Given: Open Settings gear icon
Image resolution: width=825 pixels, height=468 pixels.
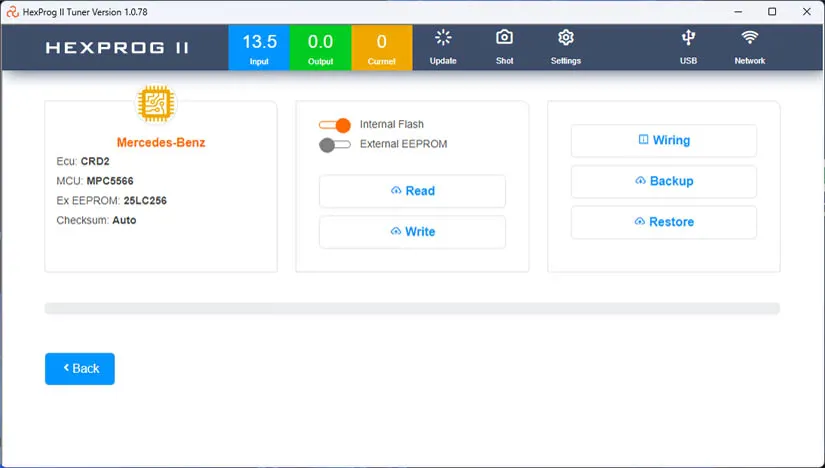Looking at the screenshot, I should click(566, 37).
